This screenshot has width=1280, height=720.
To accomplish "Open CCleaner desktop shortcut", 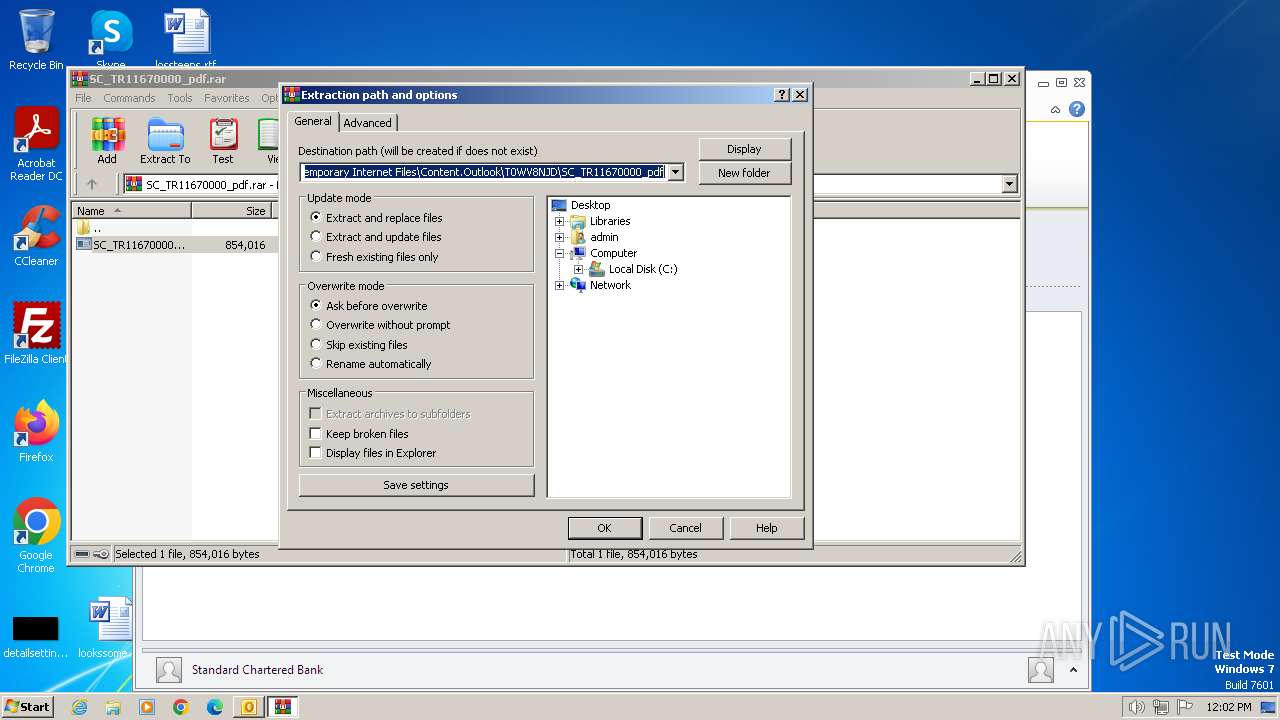I will [x=36, y=236].
